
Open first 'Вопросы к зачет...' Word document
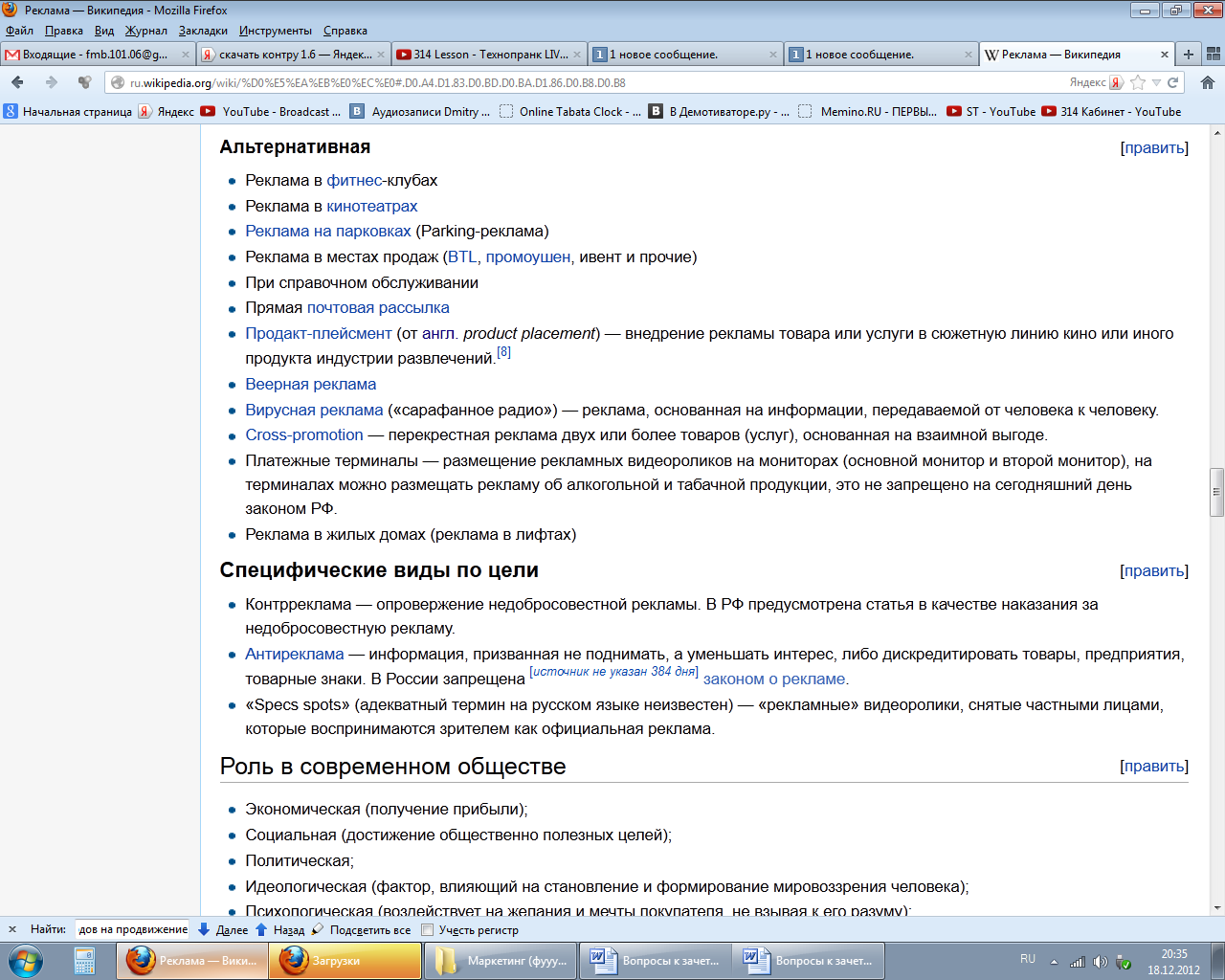[x=655, y=960]
